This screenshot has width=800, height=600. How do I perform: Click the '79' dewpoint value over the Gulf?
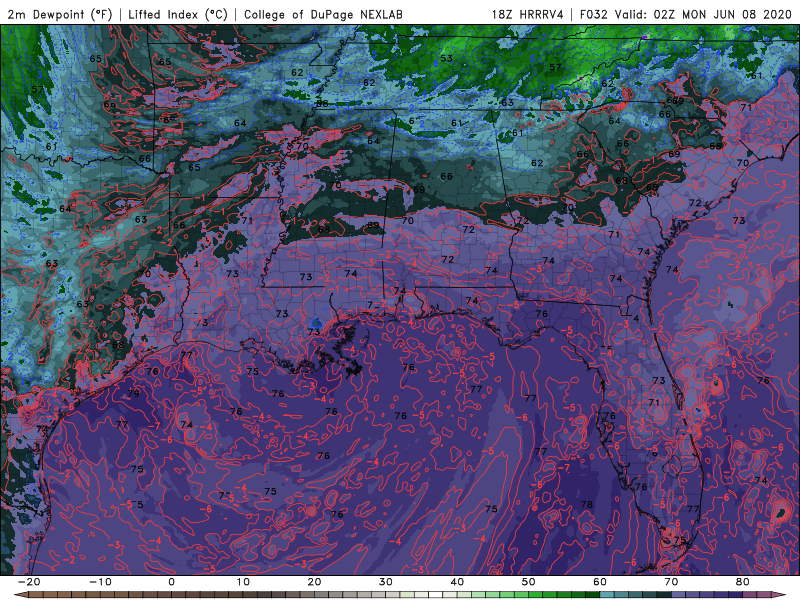pos(133,393)
